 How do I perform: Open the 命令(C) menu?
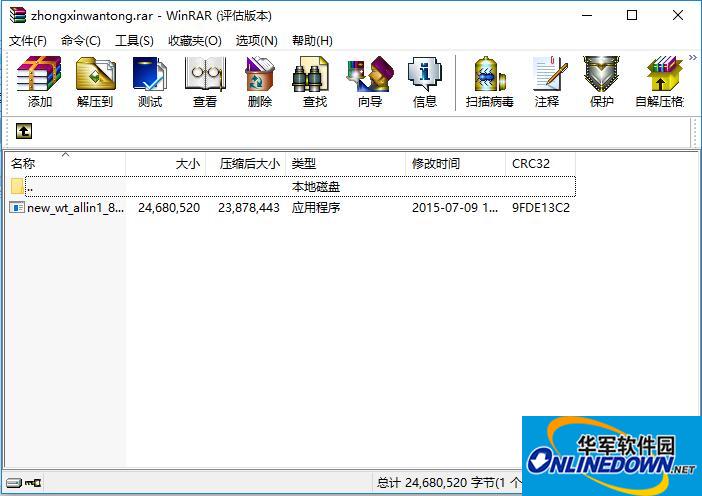click(x=81, y=41)
